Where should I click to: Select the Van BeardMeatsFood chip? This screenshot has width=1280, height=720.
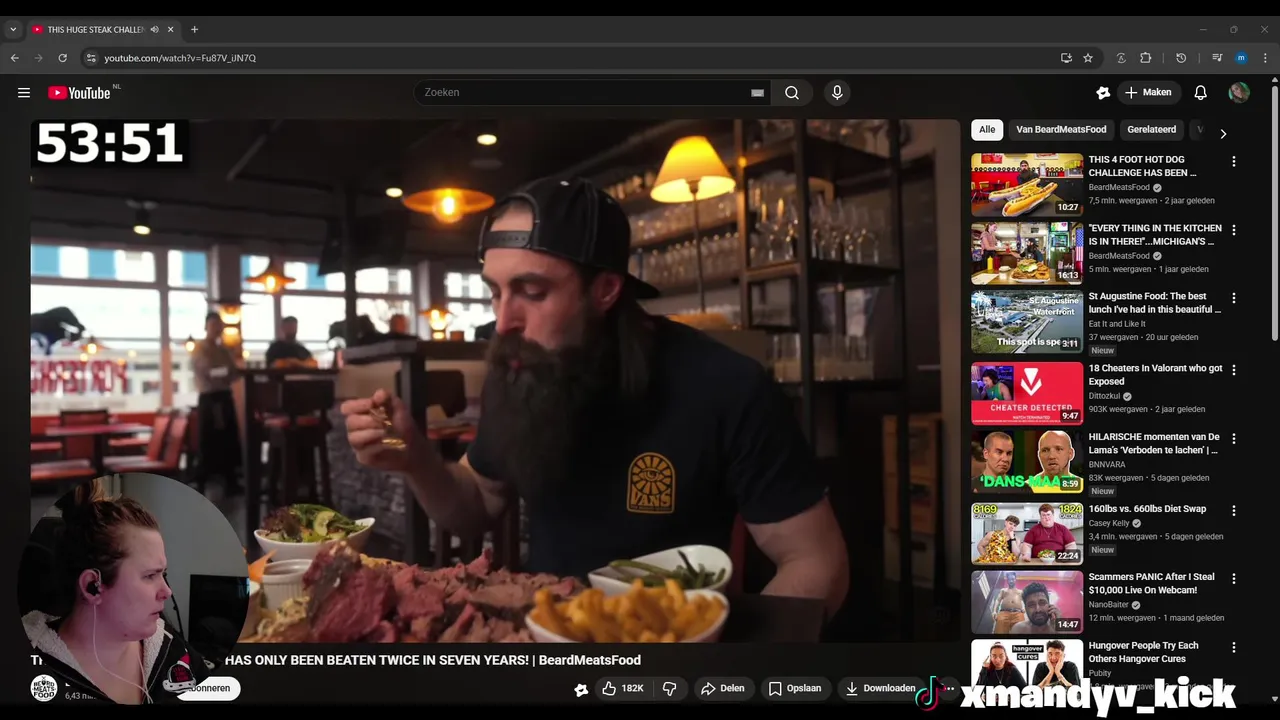pyautogui.click(x=1061, y=129)
